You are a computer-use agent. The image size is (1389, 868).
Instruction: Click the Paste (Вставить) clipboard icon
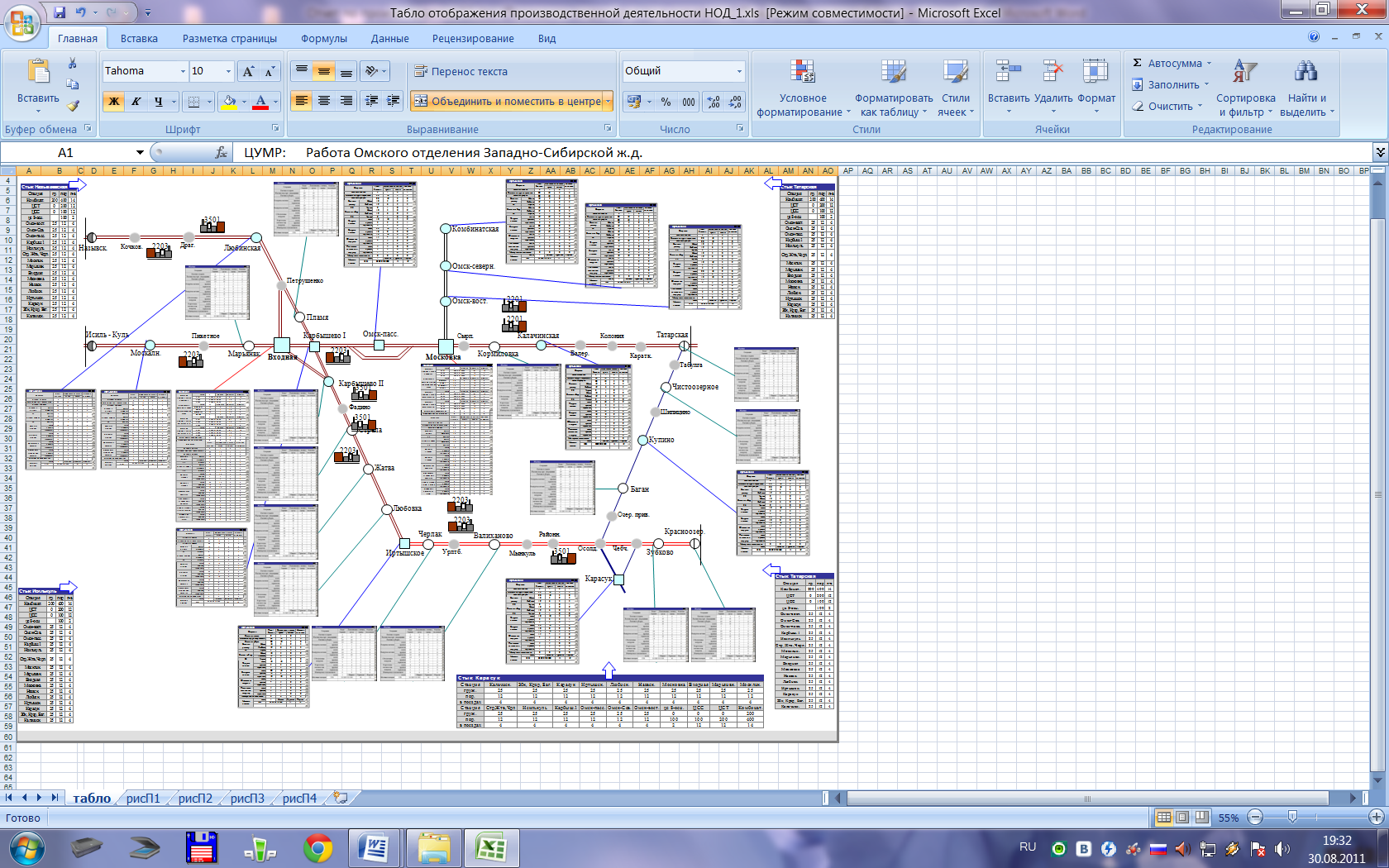[38, 73]
